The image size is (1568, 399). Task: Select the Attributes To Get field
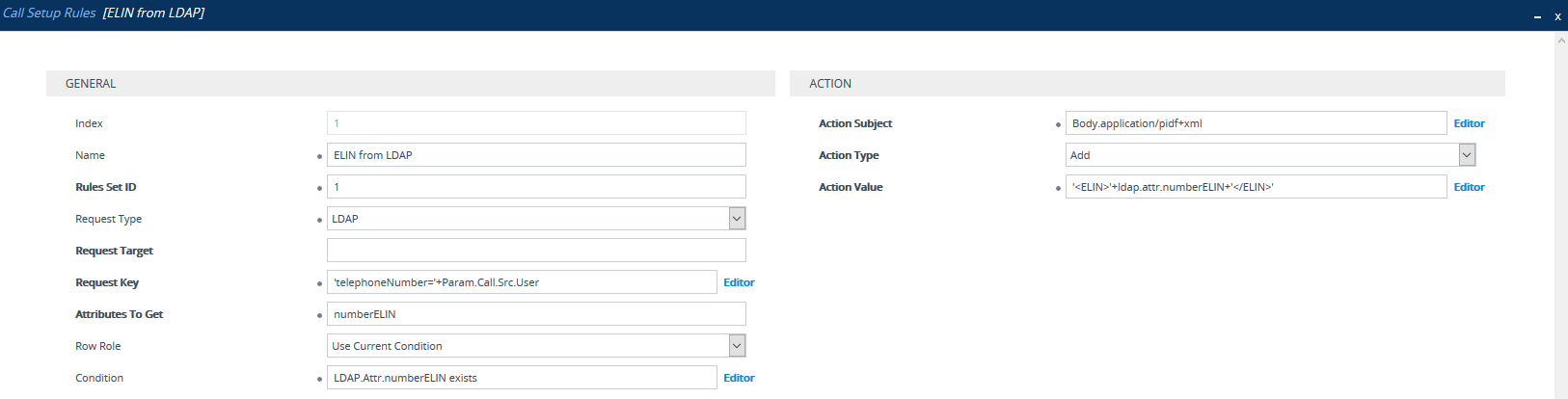535,314
